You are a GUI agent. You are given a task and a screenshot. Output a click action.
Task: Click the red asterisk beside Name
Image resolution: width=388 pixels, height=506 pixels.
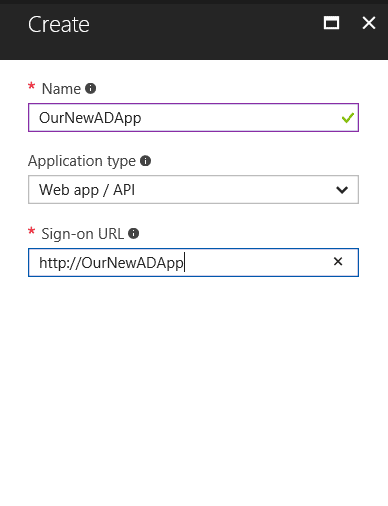click(x=32, y=86)
